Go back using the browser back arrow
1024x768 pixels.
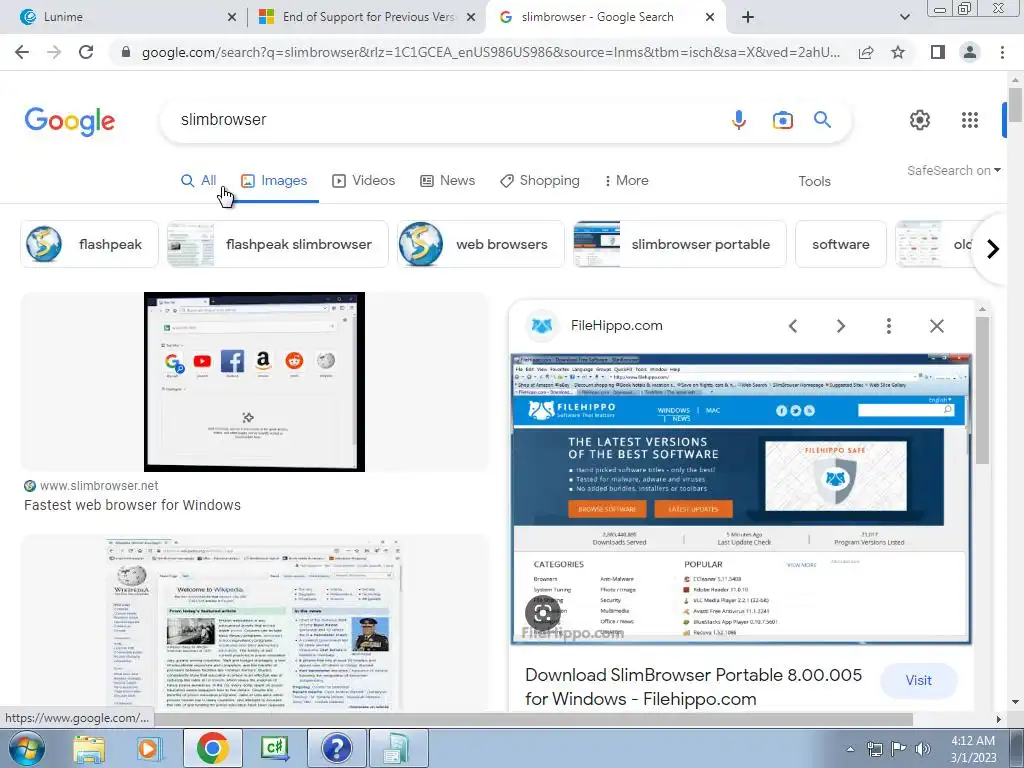(x=22, y=52)
